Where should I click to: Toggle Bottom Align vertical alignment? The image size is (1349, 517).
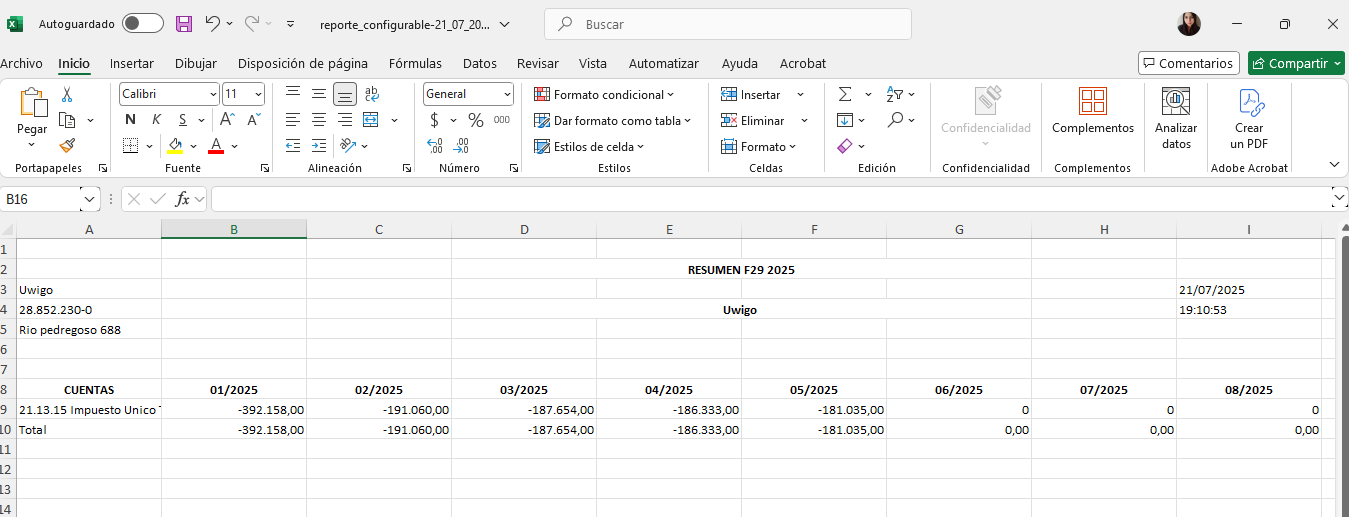click(345, 94)
